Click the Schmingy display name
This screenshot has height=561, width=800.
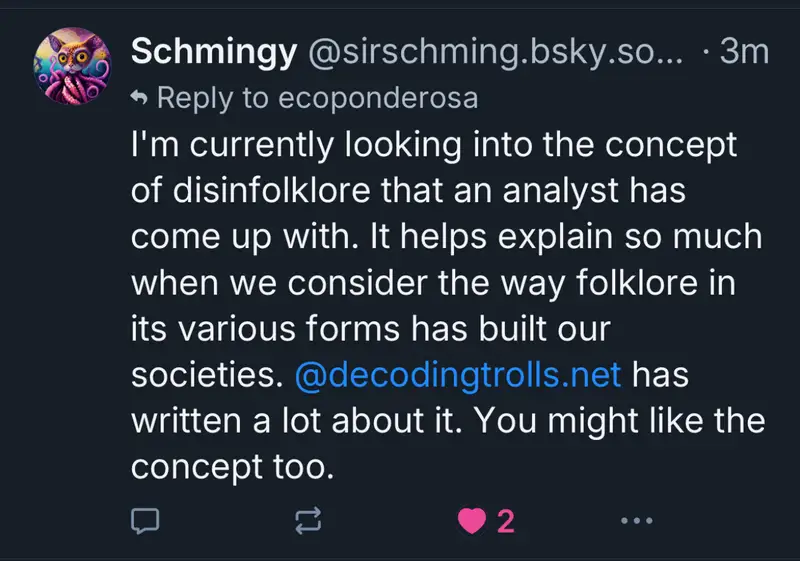tap(214, 53)
